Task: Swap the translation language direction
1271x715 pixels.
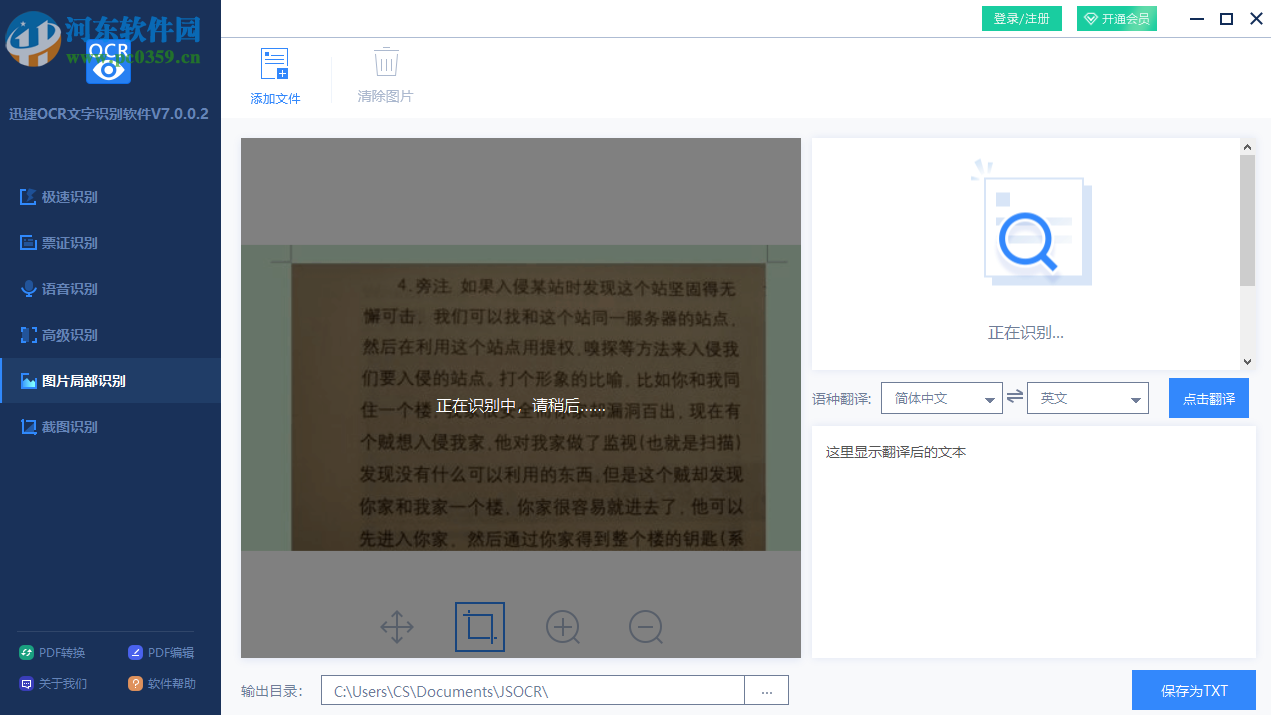Action: pyautogui.click(x=1013, y=397)
